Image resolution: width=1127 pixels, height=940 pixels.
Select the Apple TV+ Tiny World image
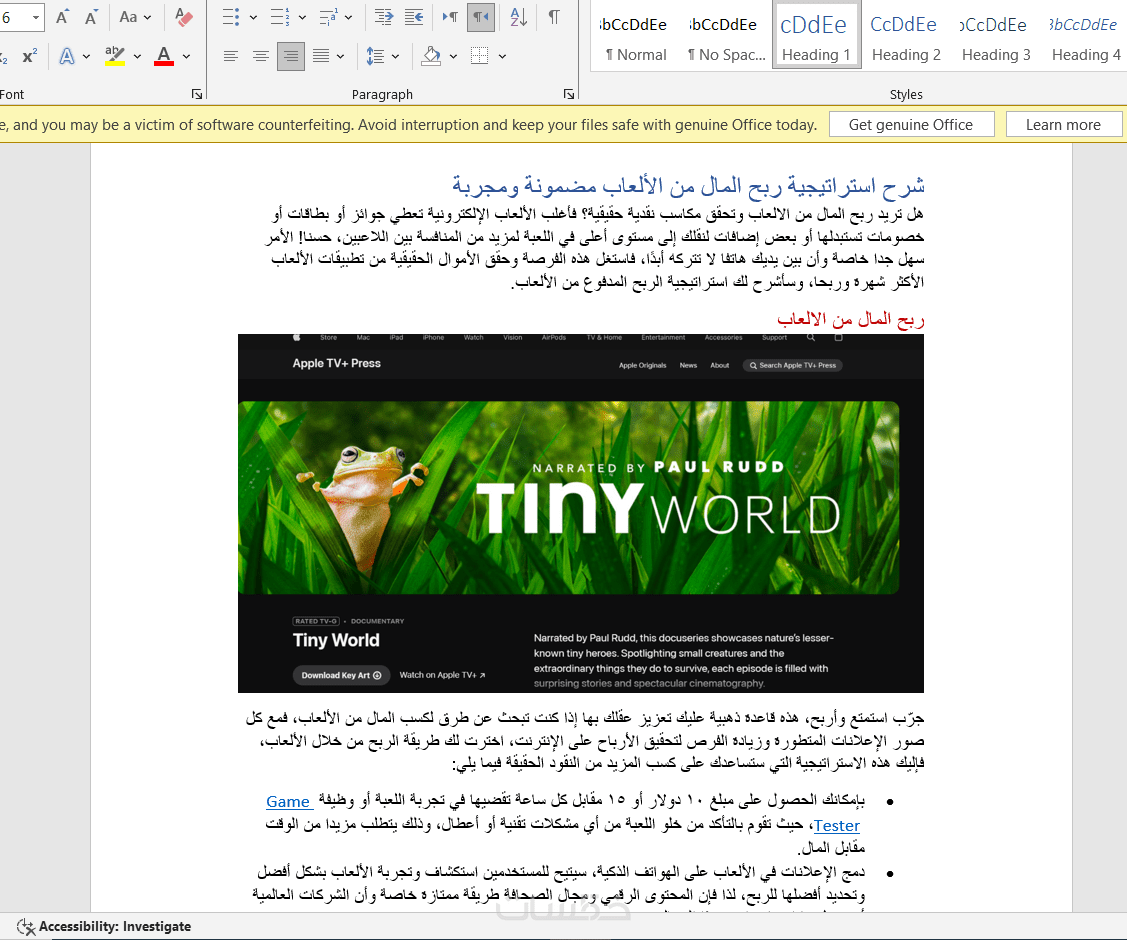click(x=581, y=513)
